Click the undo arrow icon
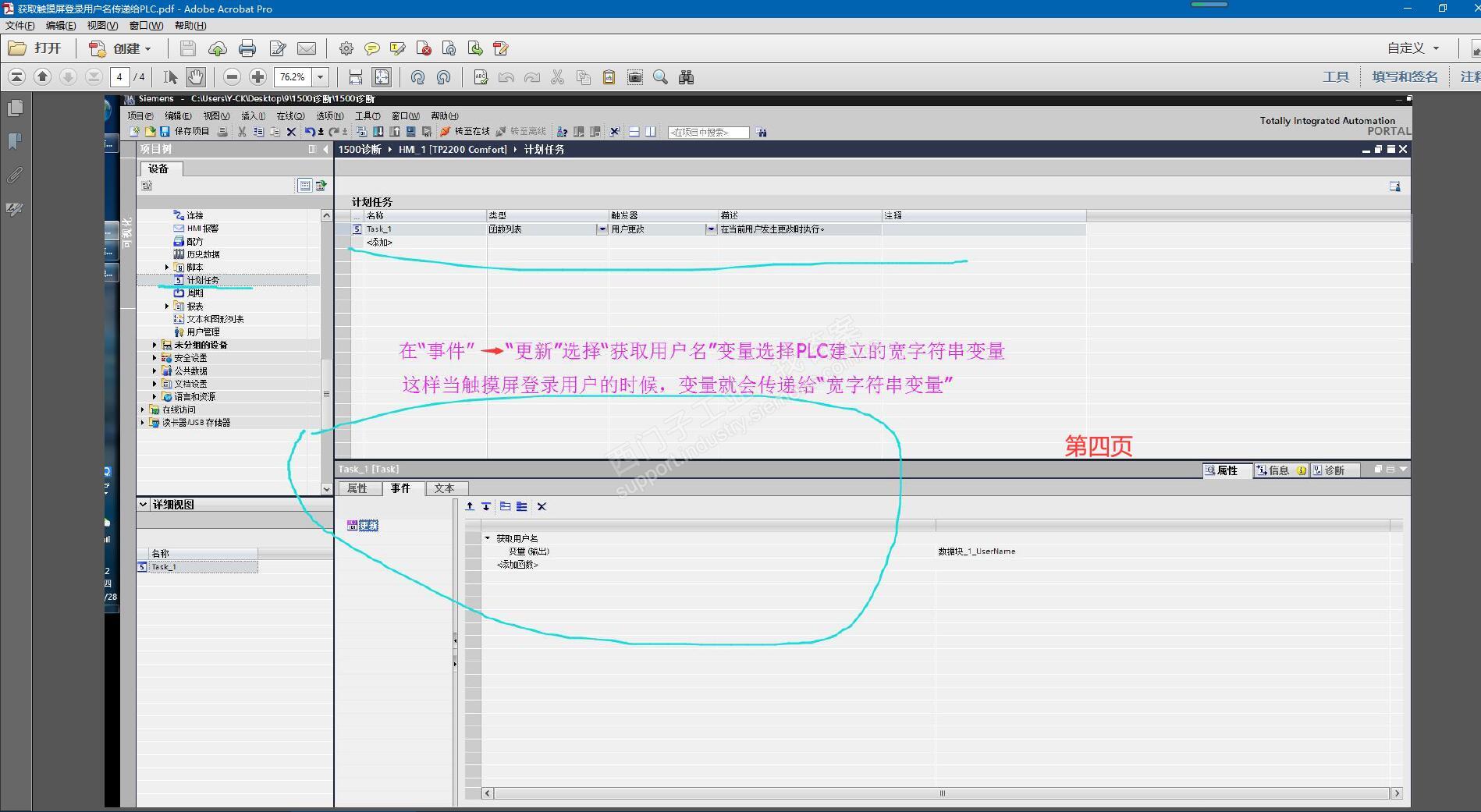This screenshot has width=1481, height=812. tap(506, 76)
